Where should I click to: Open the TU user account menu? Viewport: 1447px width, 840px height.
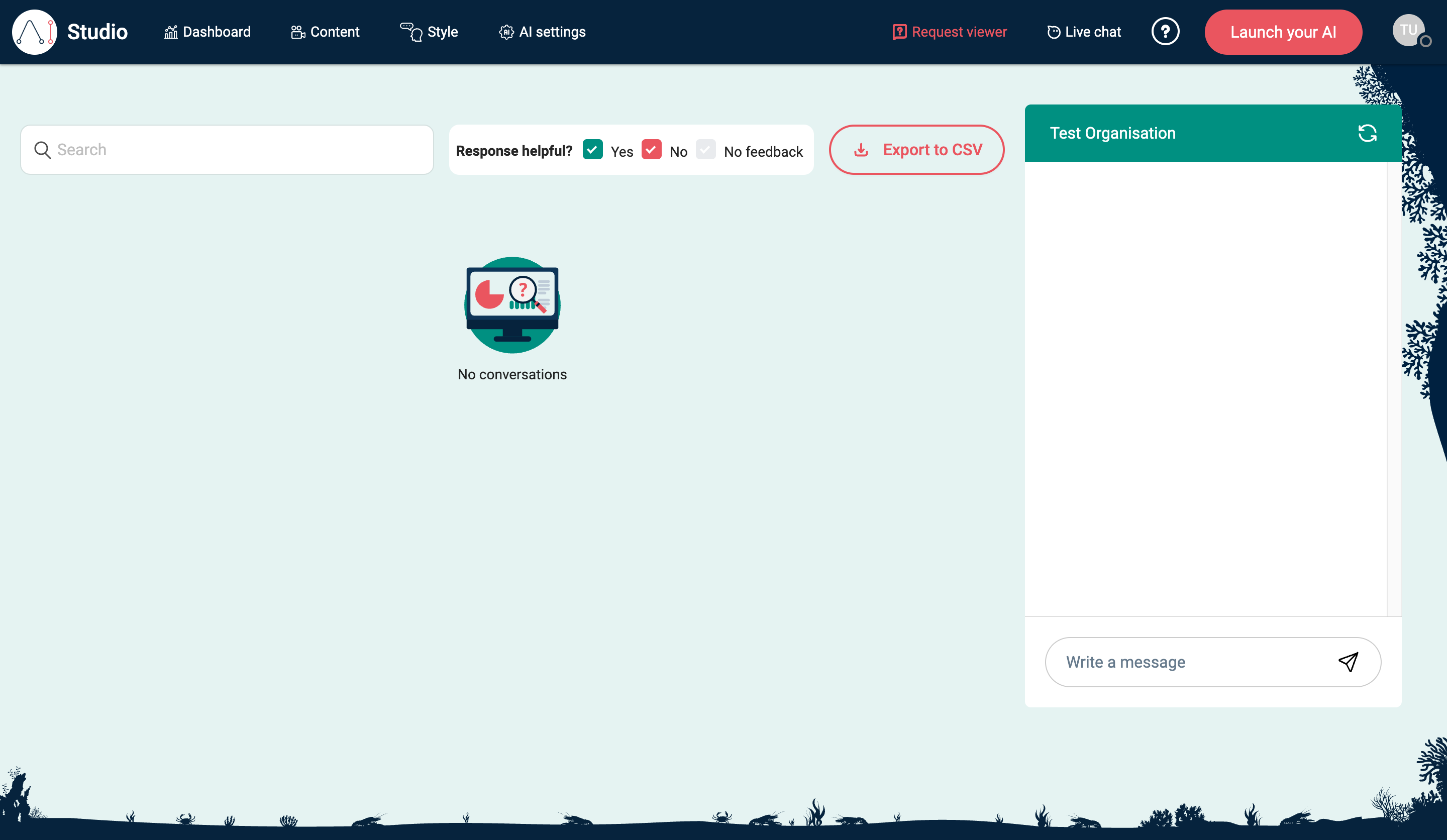pos(1408,31)
